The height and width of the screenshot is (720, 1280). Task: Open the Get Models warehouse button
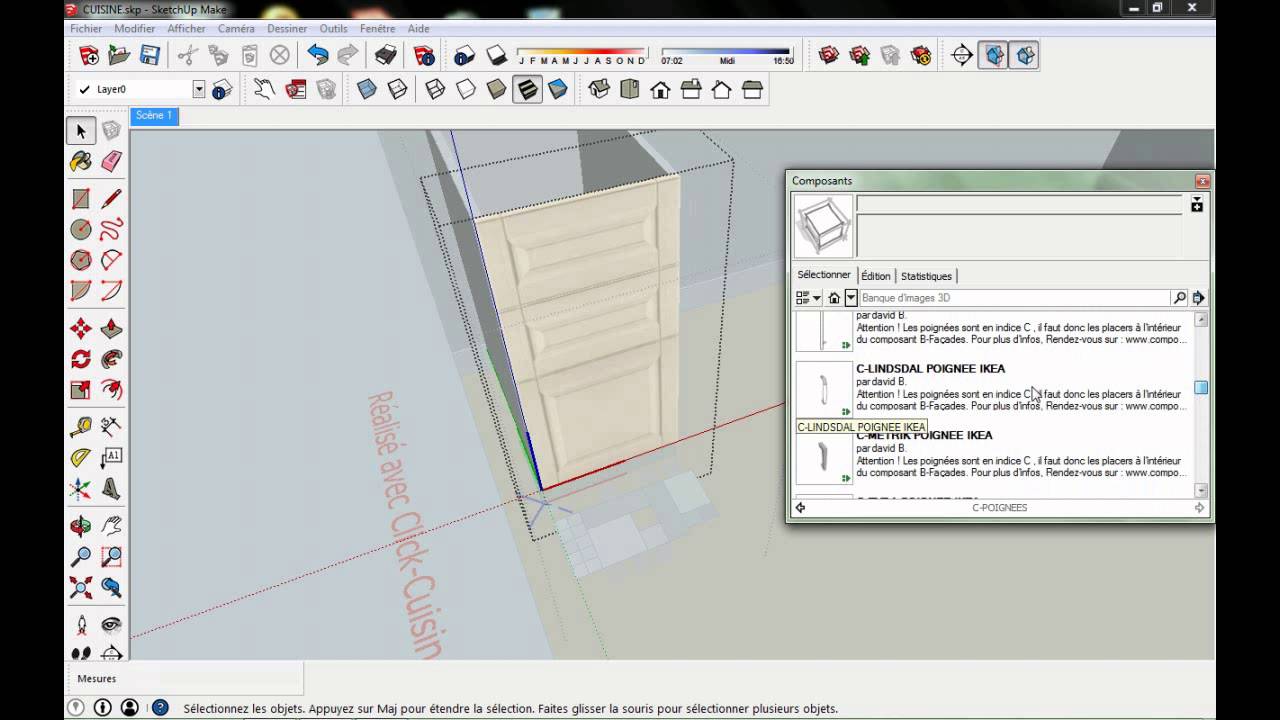coord(829,55)
